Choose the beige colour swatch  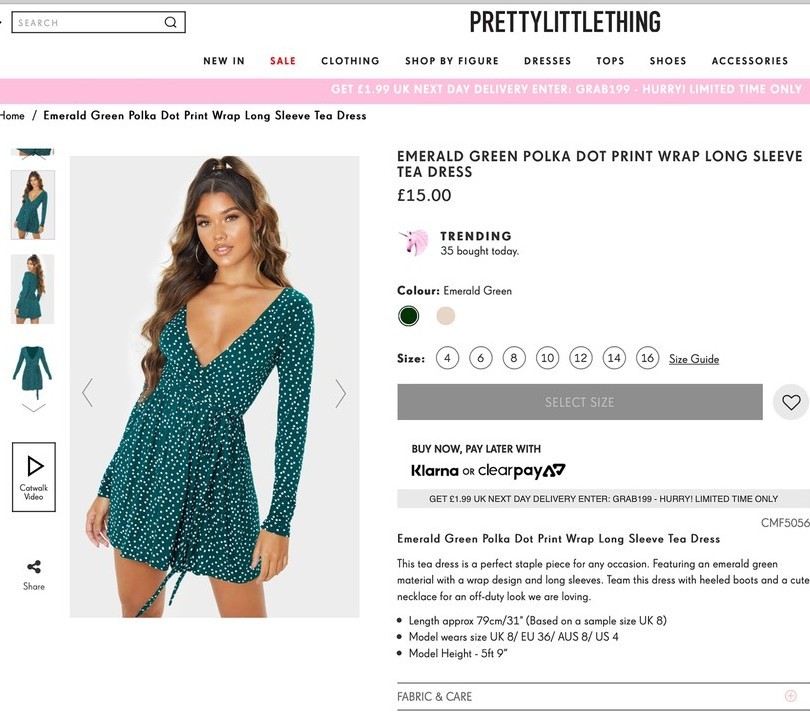[446, 316]
